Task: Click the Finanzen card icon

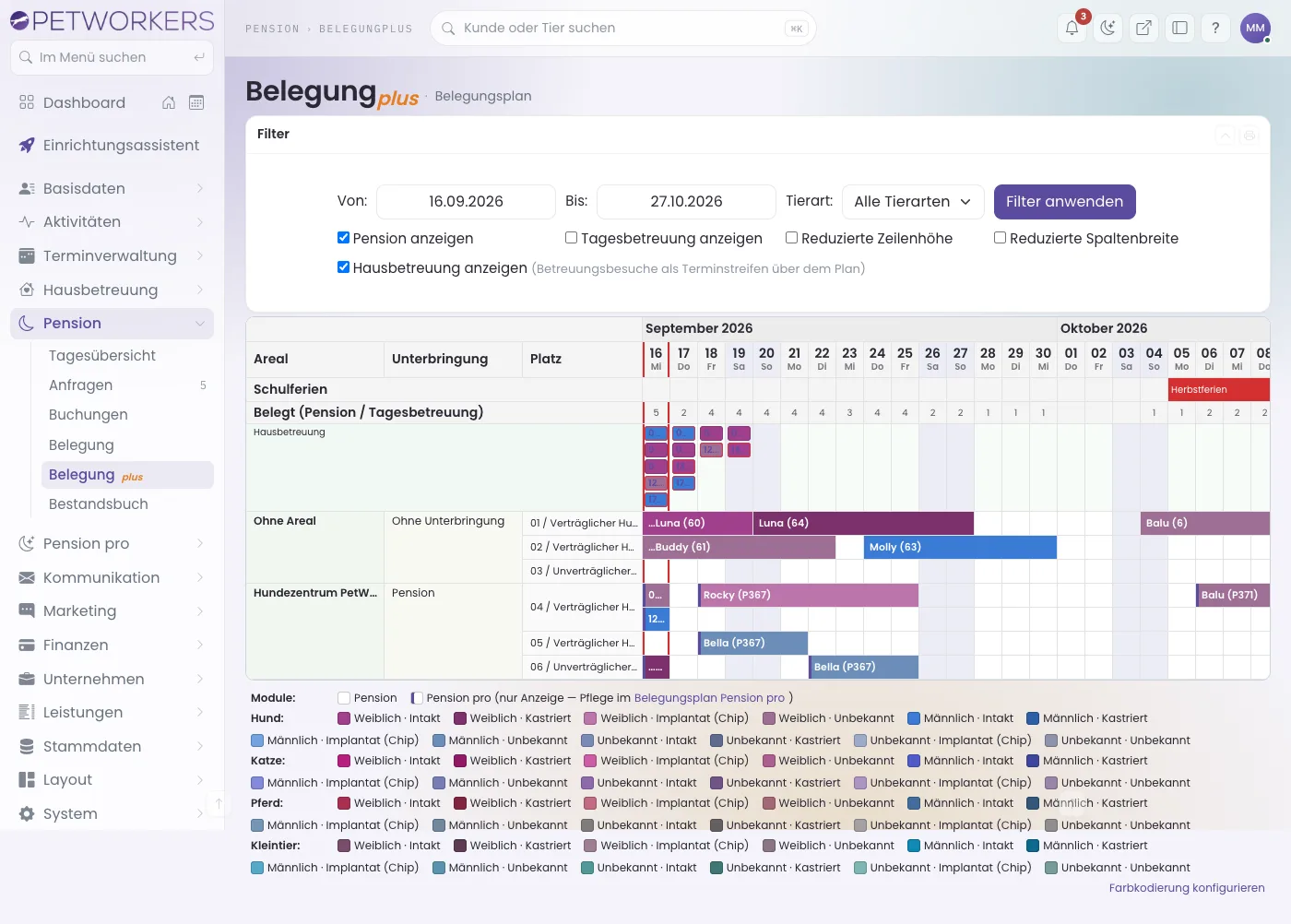Action: (x=27, y=645)
